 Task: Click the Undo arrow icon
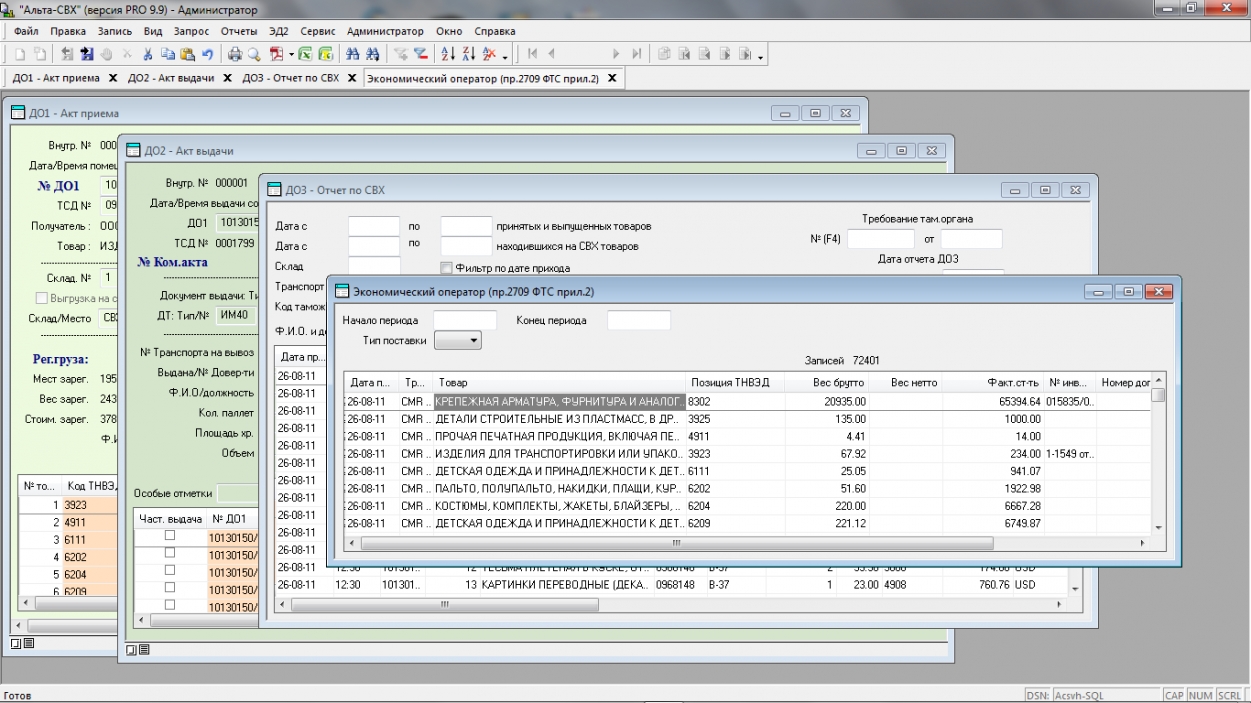click(x=207, y=55)
